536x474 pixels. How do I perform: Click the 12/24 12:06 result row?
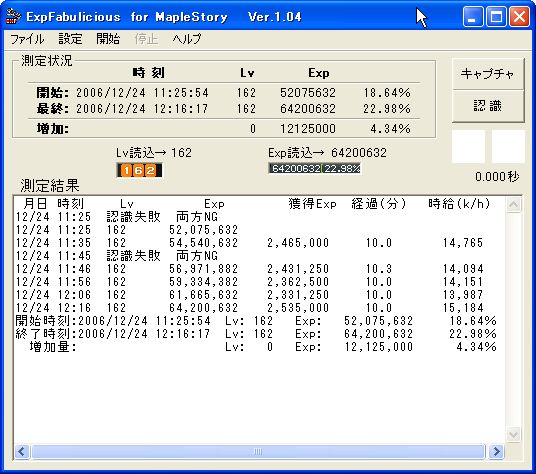point(250,295)
